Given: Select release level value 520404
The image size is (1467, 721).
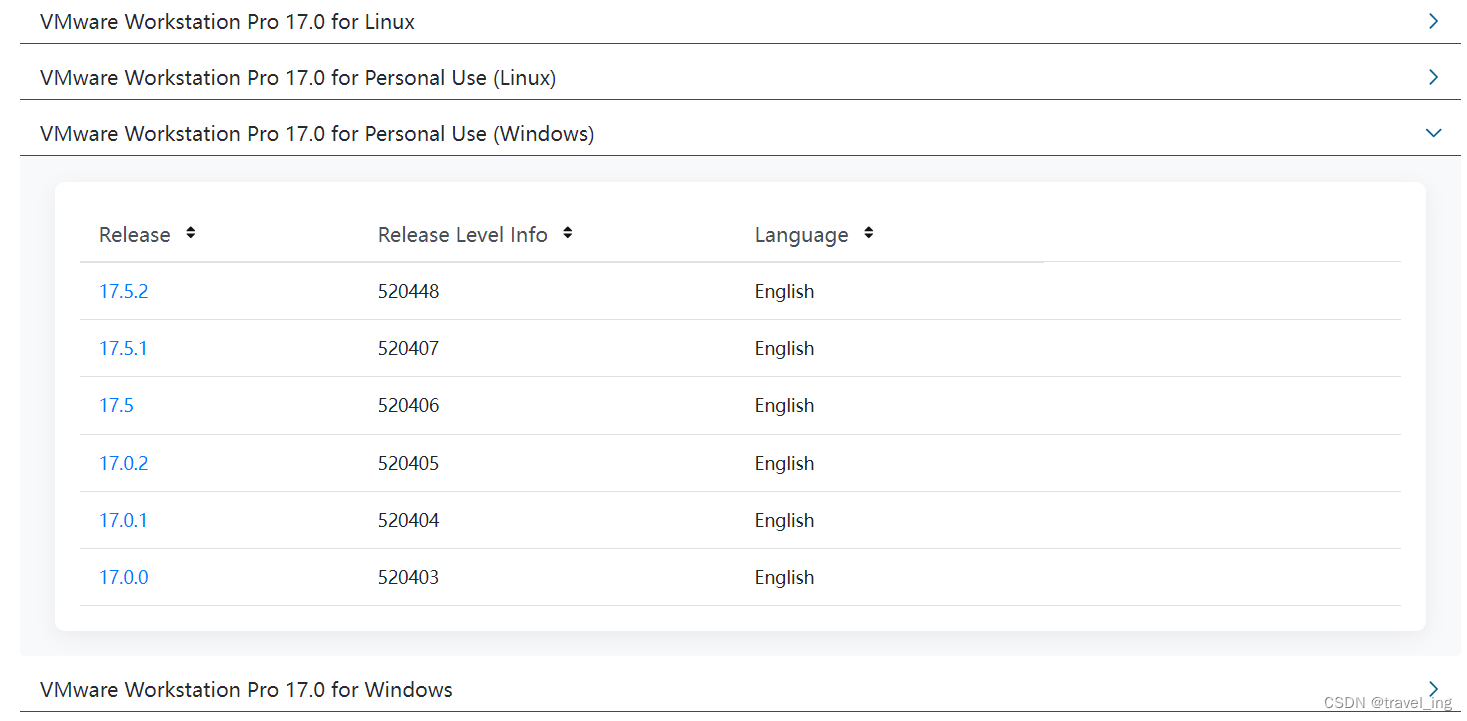Looking at the screenshot, I should click(x=408, y=520).
